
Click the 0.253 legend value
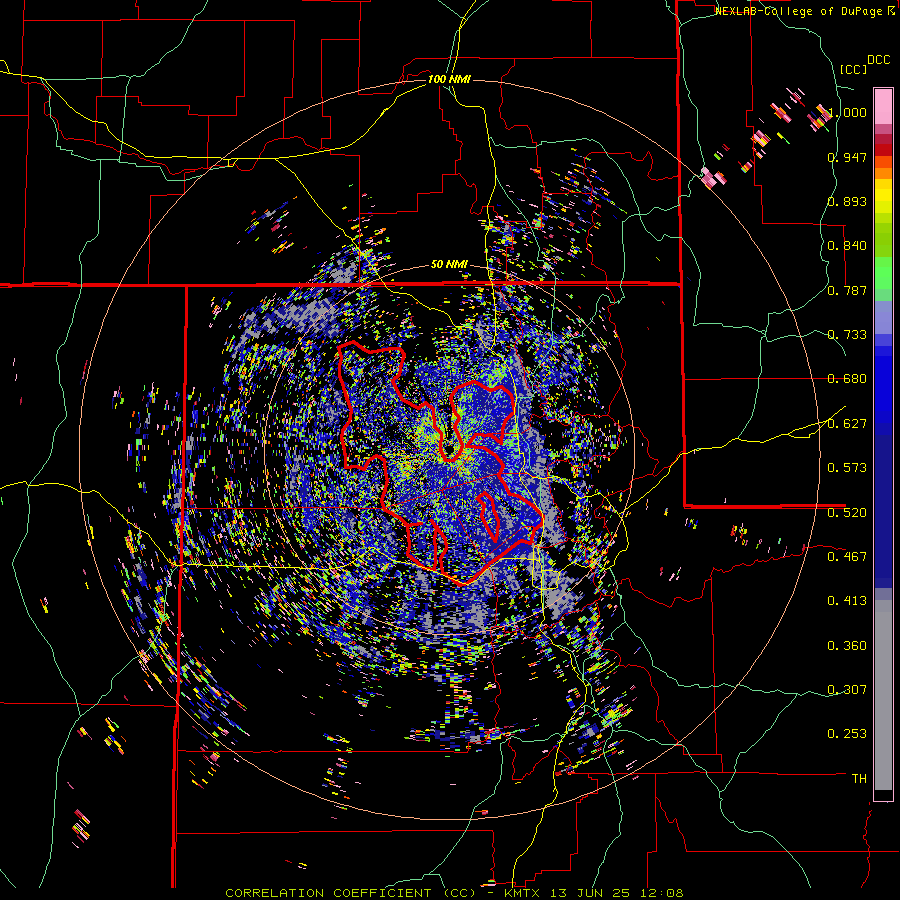847,734
